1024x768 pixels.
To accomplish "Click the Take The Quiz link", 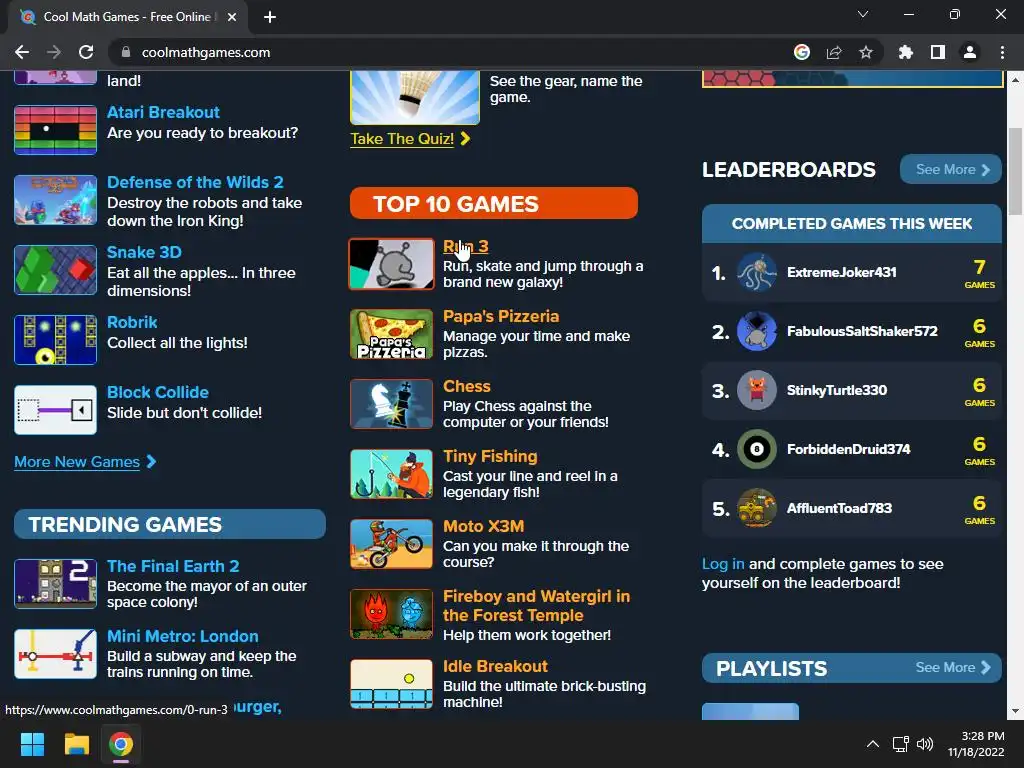I will (409, 138).
